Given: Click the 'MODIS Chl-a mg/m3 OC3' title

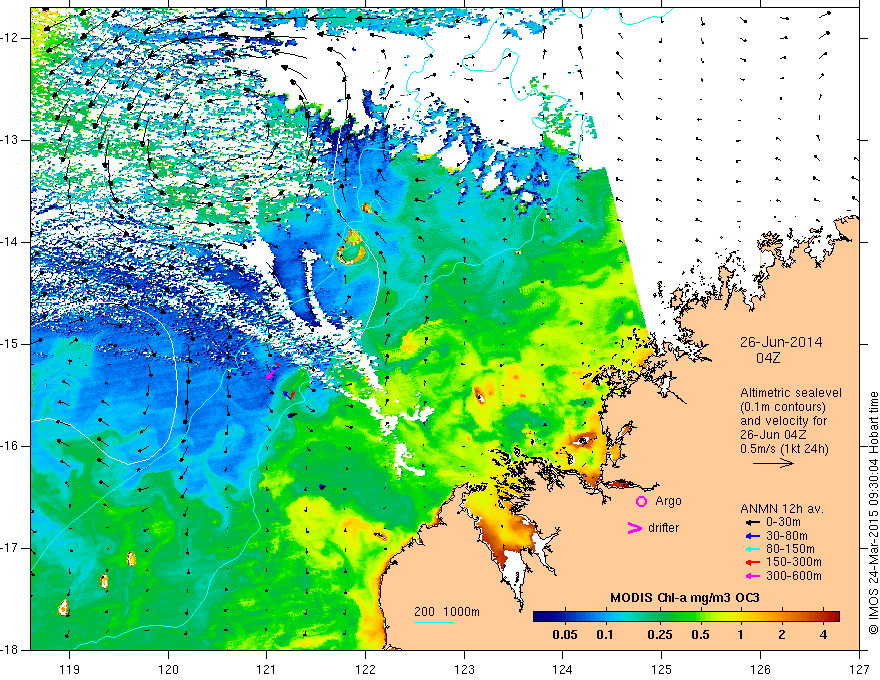Looking at the screenshot, I should pyautogui.click(x=685, y=598).
